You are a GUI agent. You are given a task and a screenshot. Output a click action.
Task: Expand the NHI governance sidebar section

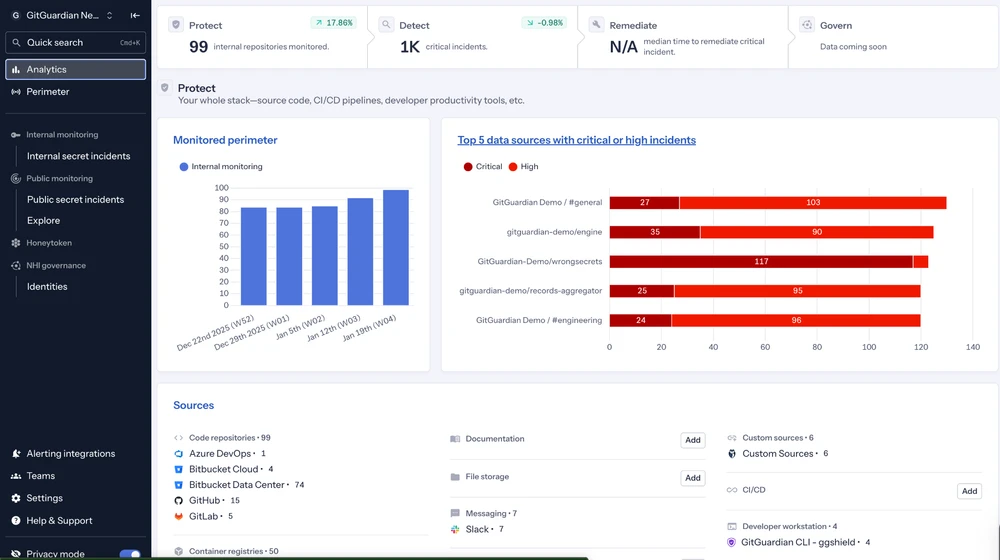[x=55, y=266]
